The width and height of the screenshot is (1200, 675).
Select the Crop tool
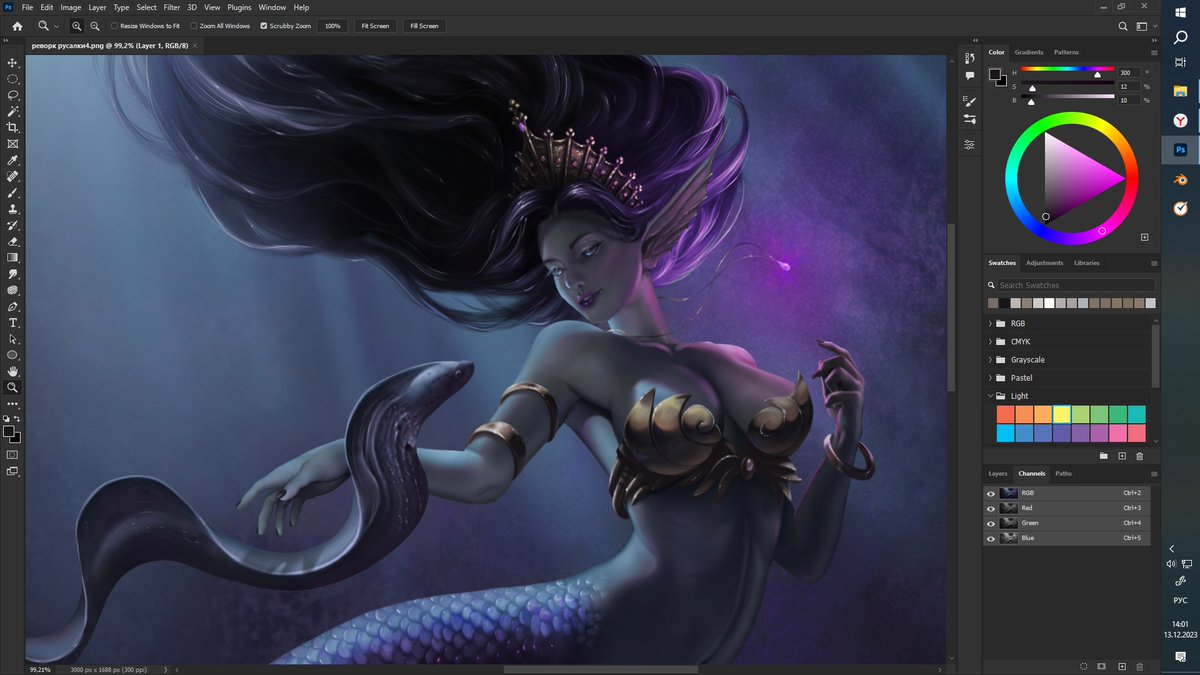coord(13,128)
